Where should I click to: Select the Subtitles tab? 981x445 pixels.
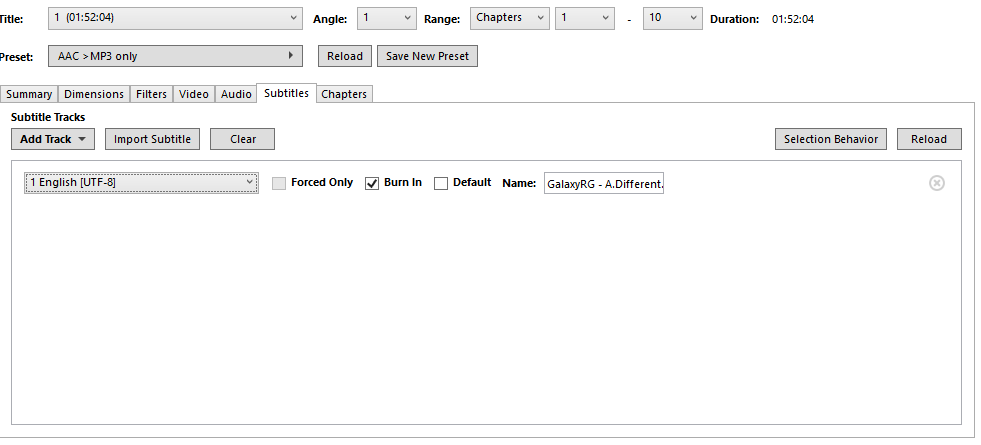(x=287, y=93)
